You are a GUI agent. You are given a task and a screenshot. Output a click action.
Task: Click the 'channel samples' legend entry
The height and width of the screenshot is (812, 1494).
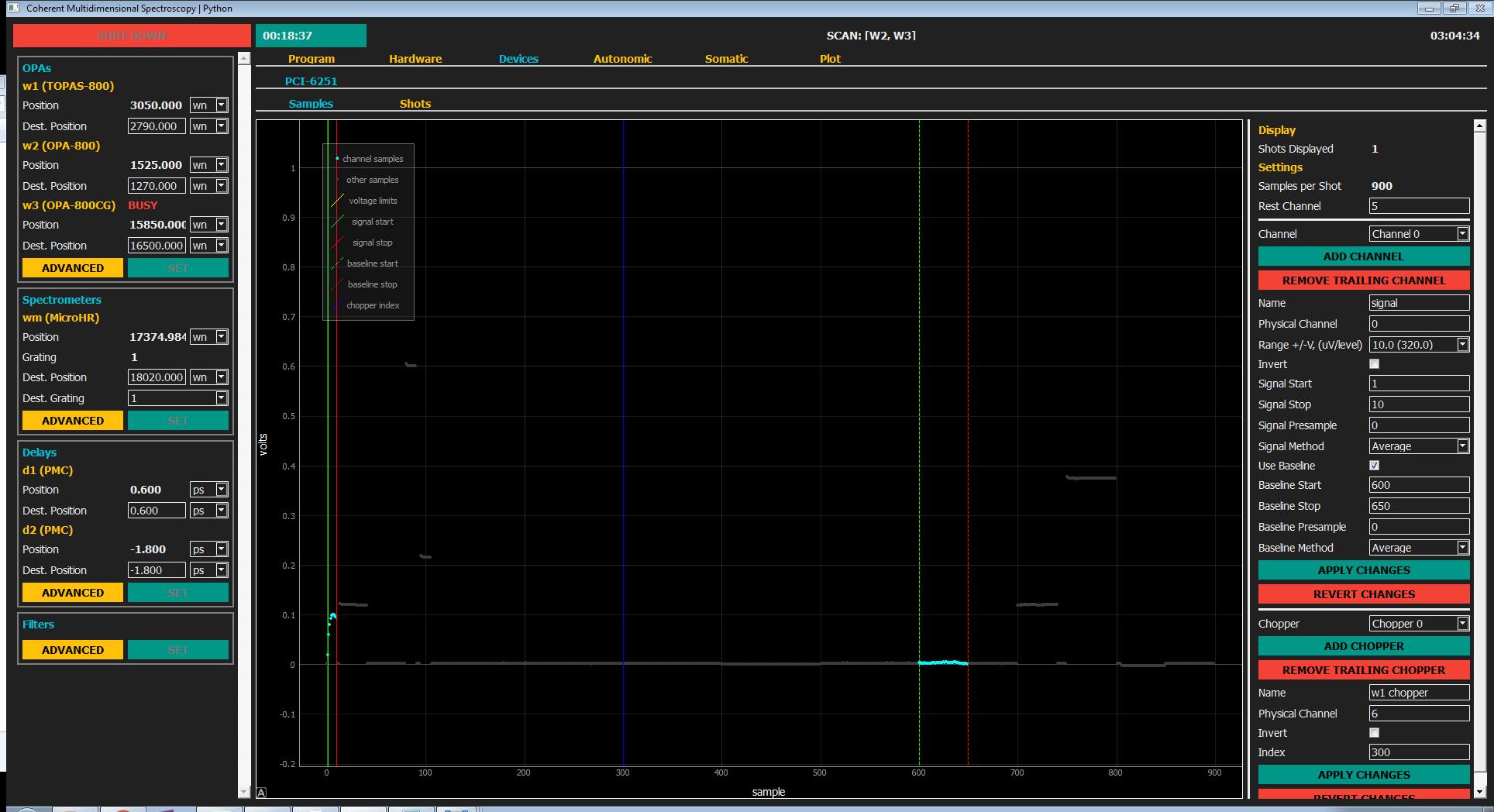[x=372, y=159]
